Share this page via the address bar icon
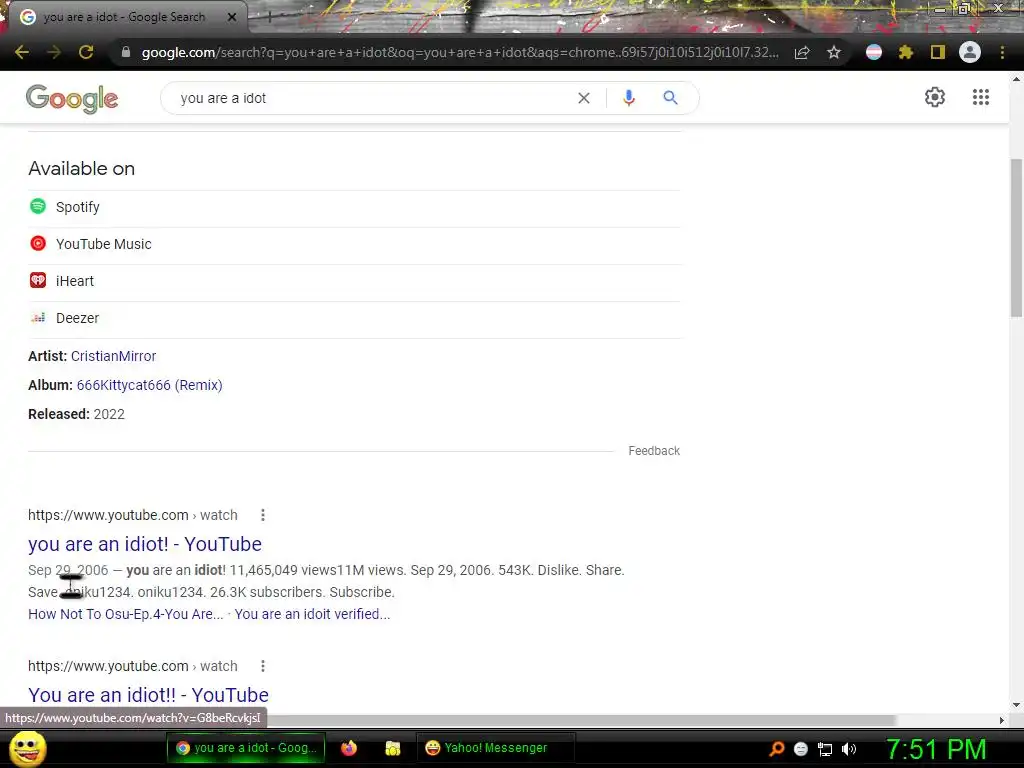This screenshot has width=1024, height=768. (802, 52)
